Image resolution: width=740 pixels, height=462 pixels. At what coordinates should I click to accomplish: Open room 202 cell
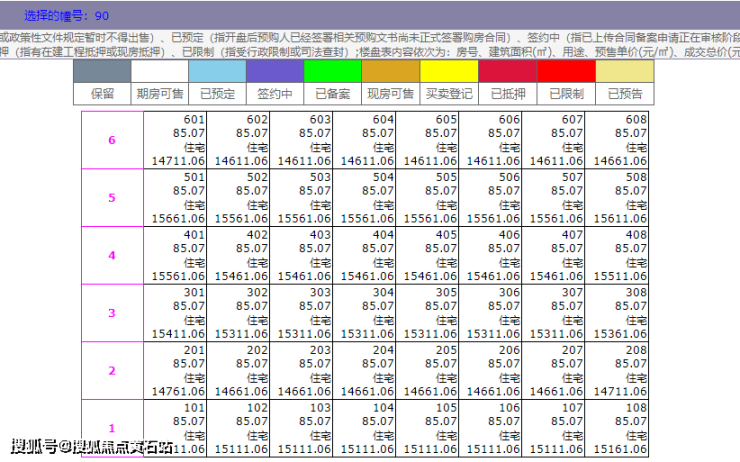coord(238,370)
